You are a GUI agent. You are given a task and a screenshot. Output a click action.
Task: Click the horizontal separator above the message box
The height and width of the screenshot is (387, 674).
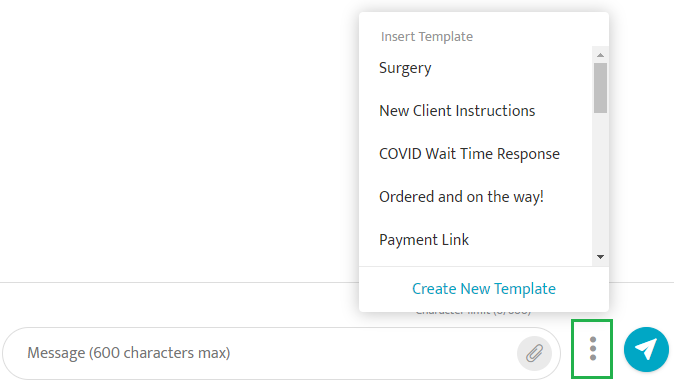(178, 283)
